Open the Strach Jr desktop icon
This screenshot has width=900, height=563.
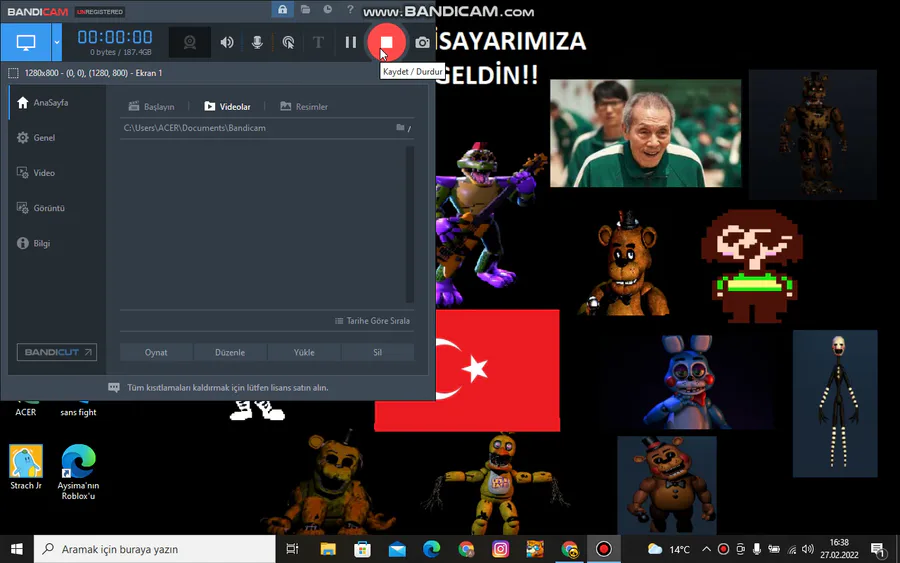pos(26,468)
